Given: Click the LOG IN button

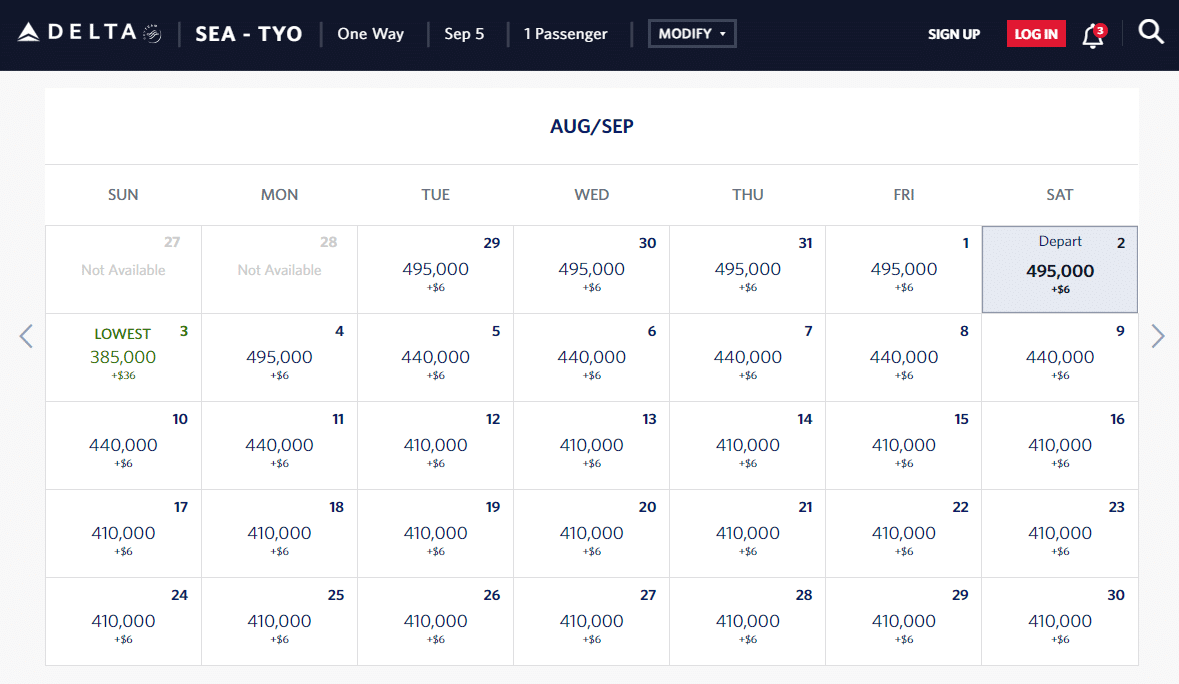Looking at the screenshot, I should tap(1036, 34).
